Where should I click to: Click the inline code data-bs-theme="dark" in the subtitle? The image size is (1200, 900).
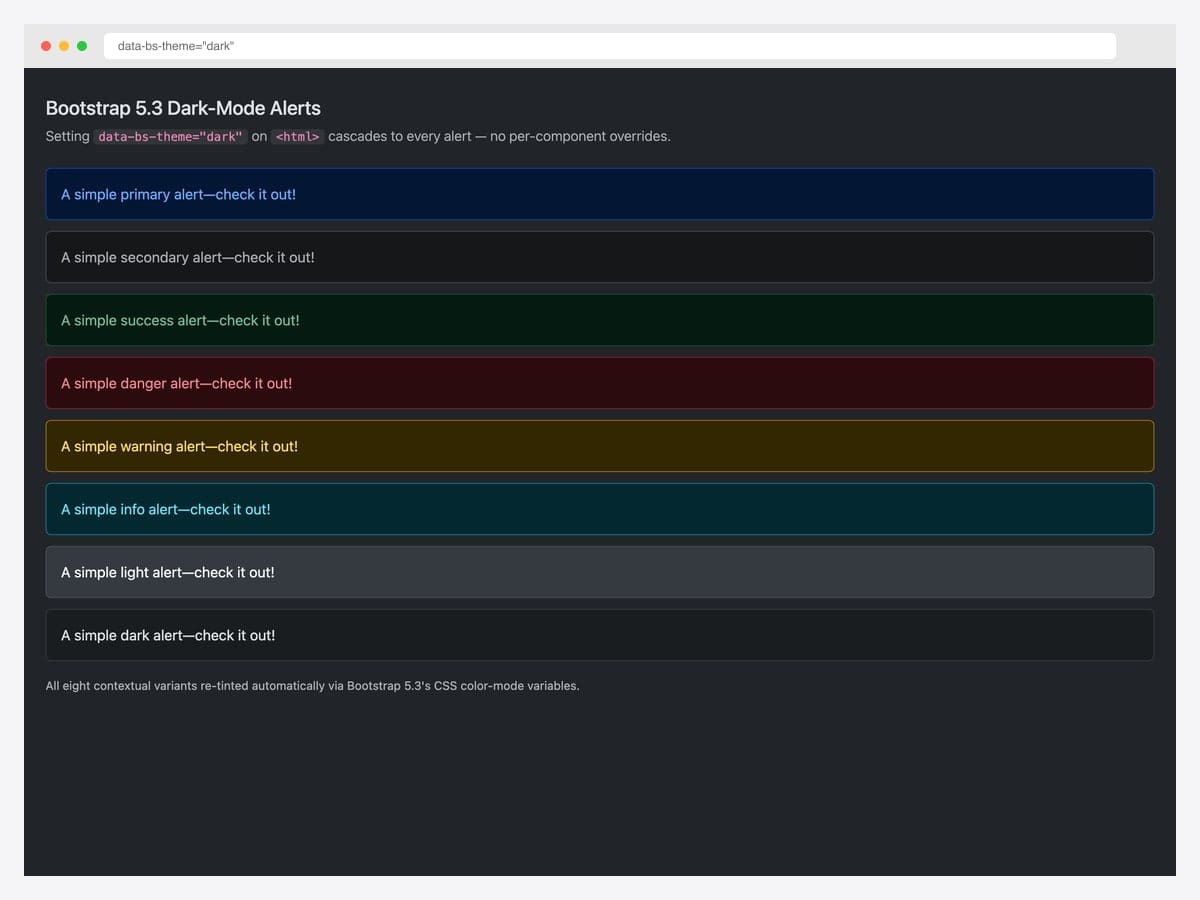coord(170,137)
